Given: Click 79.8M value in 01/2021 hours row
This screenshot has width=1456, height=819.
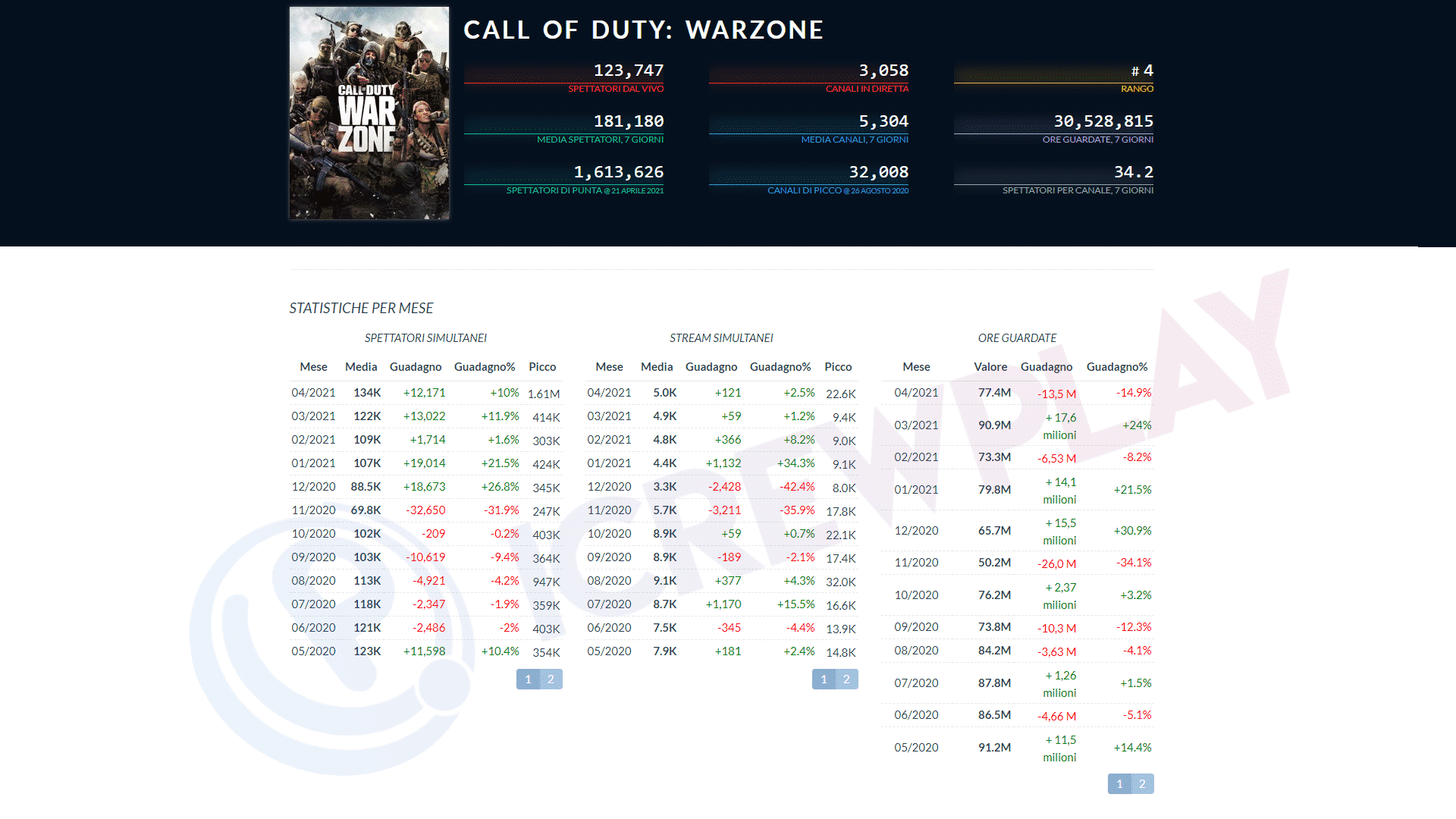Looking at the screenshot, I should tap(994, 490).
